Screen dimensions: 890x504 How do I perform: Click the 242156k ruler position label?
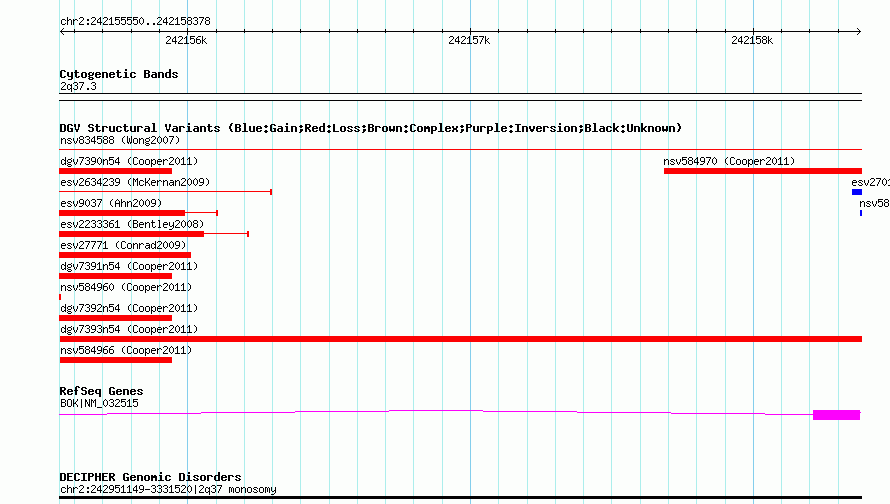coord(186,40)
